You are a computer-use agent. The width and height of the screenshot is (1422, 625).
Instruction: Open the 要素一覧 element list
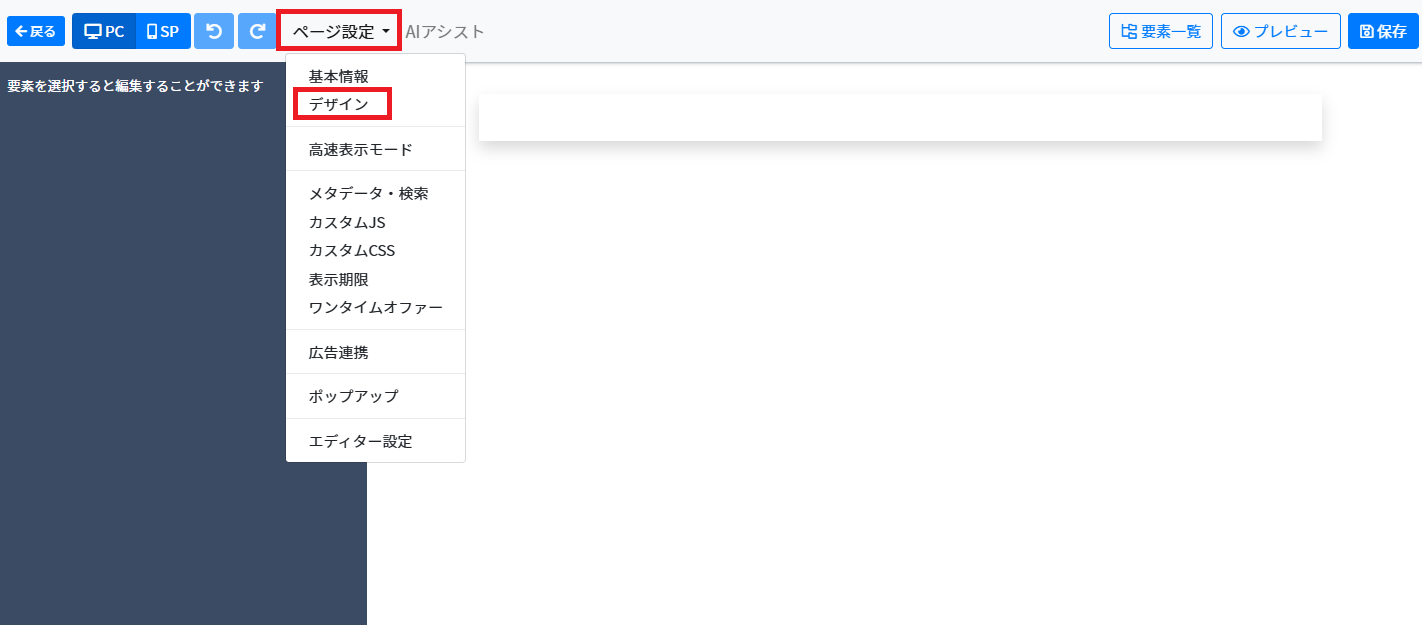pos(1160,31)
